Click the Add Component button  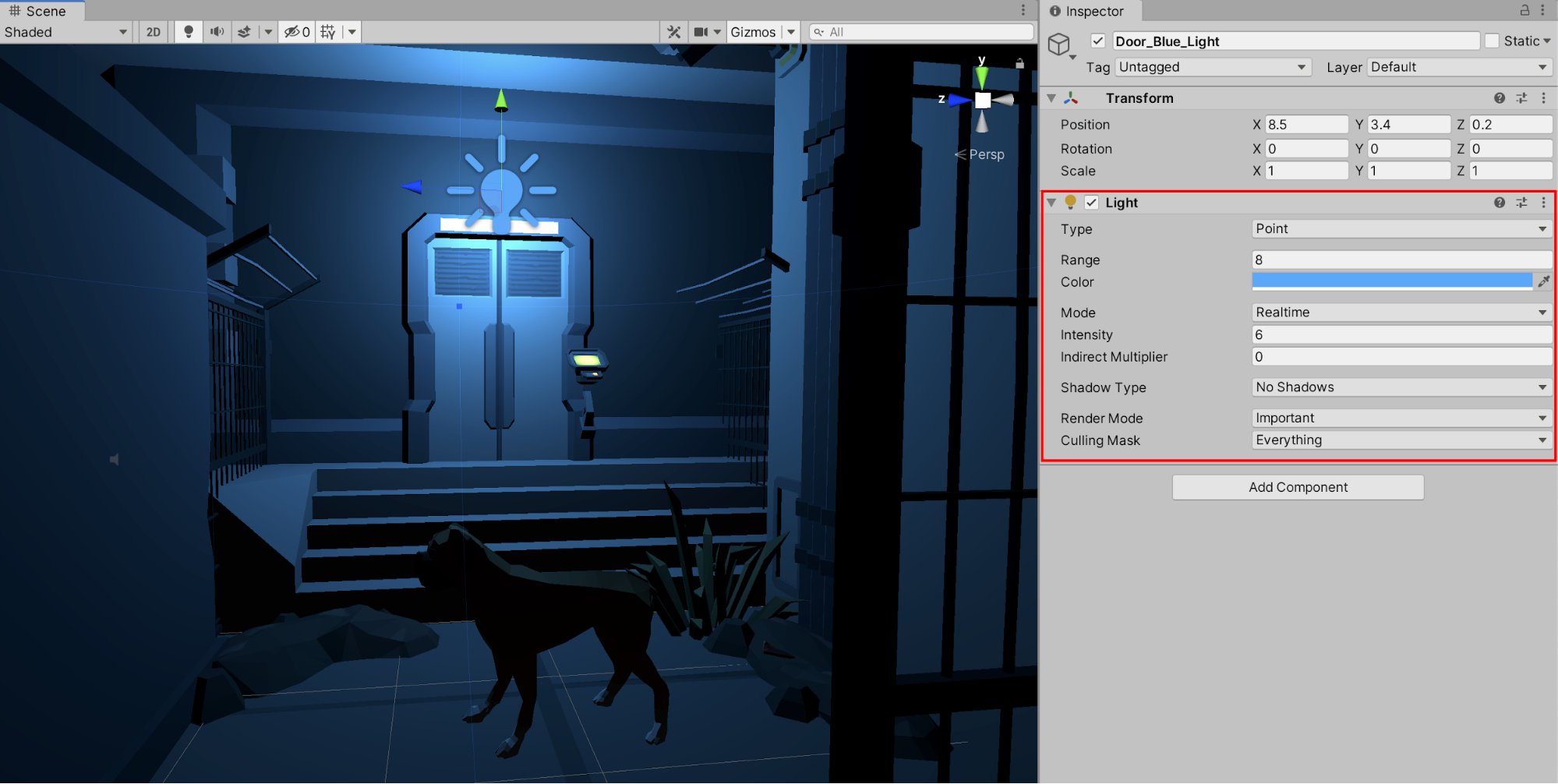click(1298, 487)
